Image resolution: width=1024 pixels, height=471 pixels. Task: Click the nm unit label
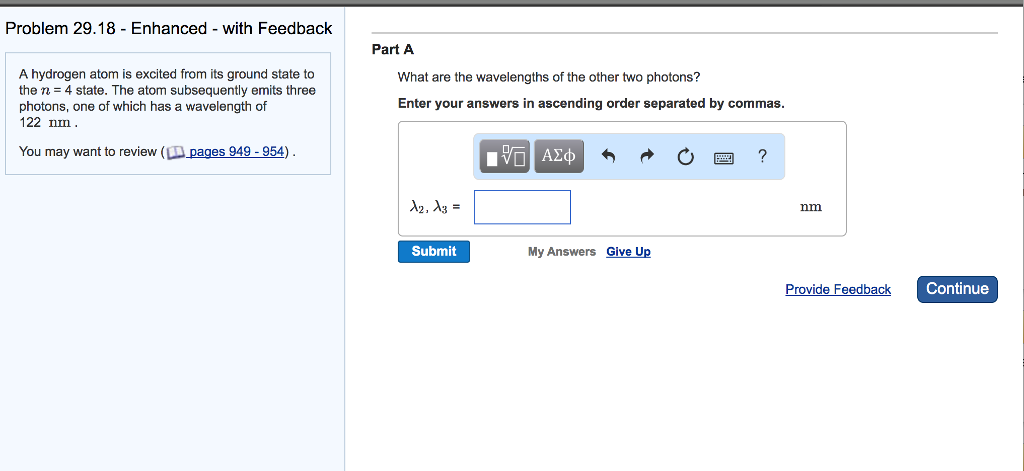tap(811, 207)
